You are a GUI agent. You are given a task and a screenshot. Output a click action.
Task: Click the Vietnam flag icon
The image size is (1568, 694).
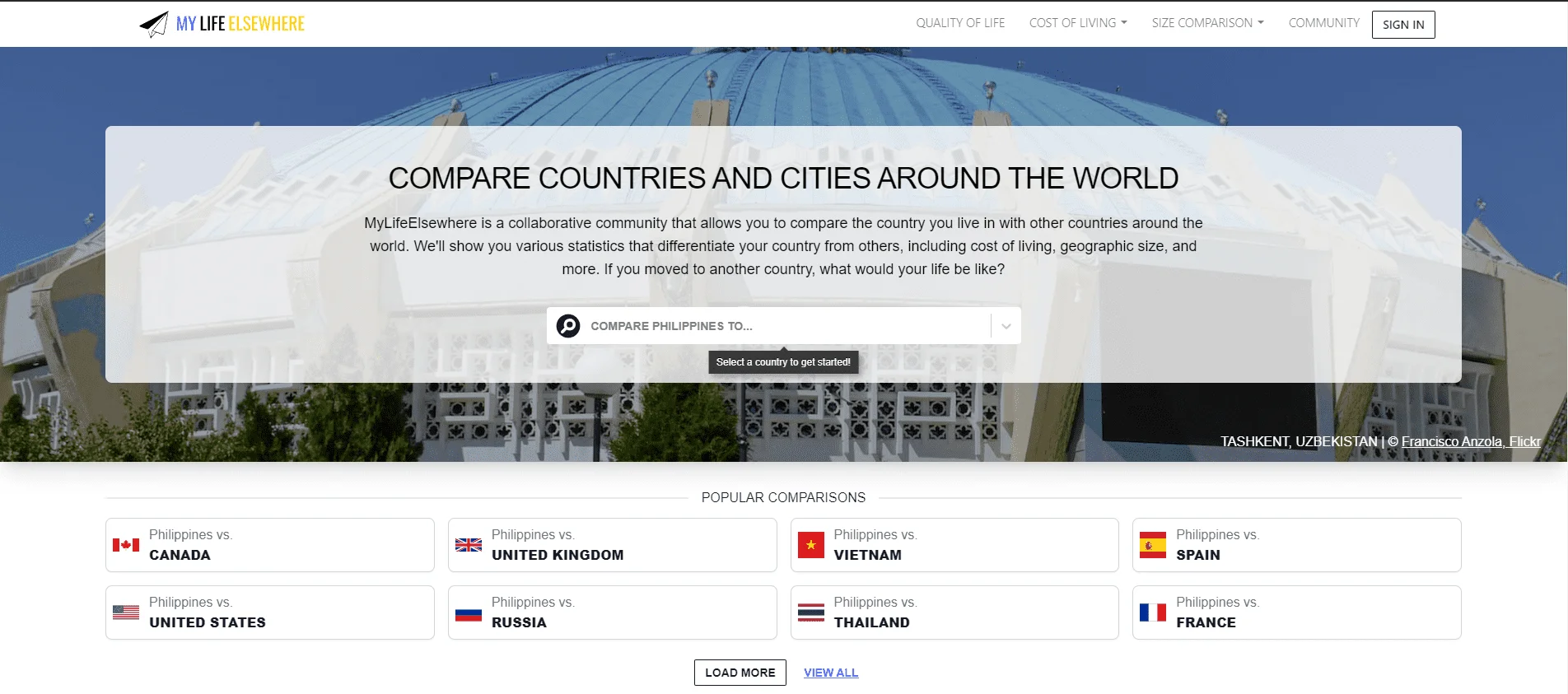(811, 545)
